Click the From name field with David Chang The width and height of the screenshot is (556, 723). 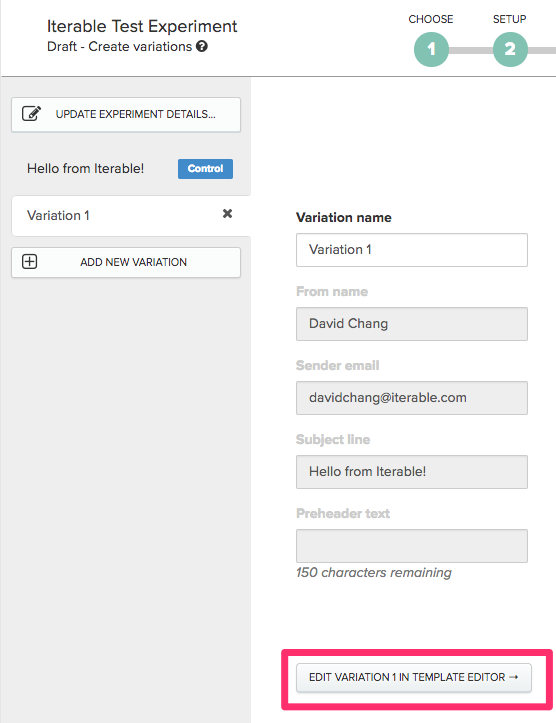click(412, 324)
